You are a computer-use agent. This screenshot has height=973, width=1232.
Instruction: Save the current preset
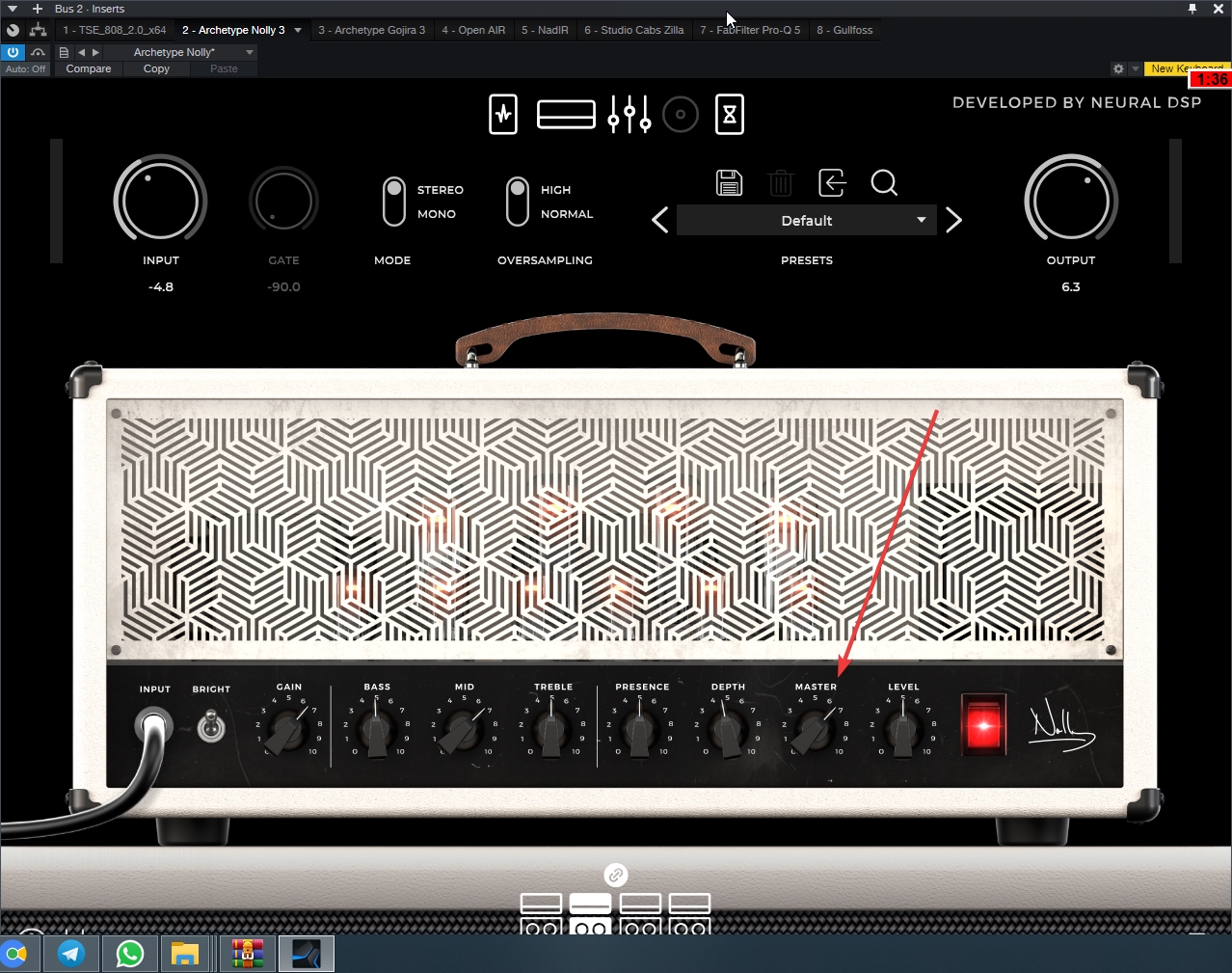pos(730,182)
